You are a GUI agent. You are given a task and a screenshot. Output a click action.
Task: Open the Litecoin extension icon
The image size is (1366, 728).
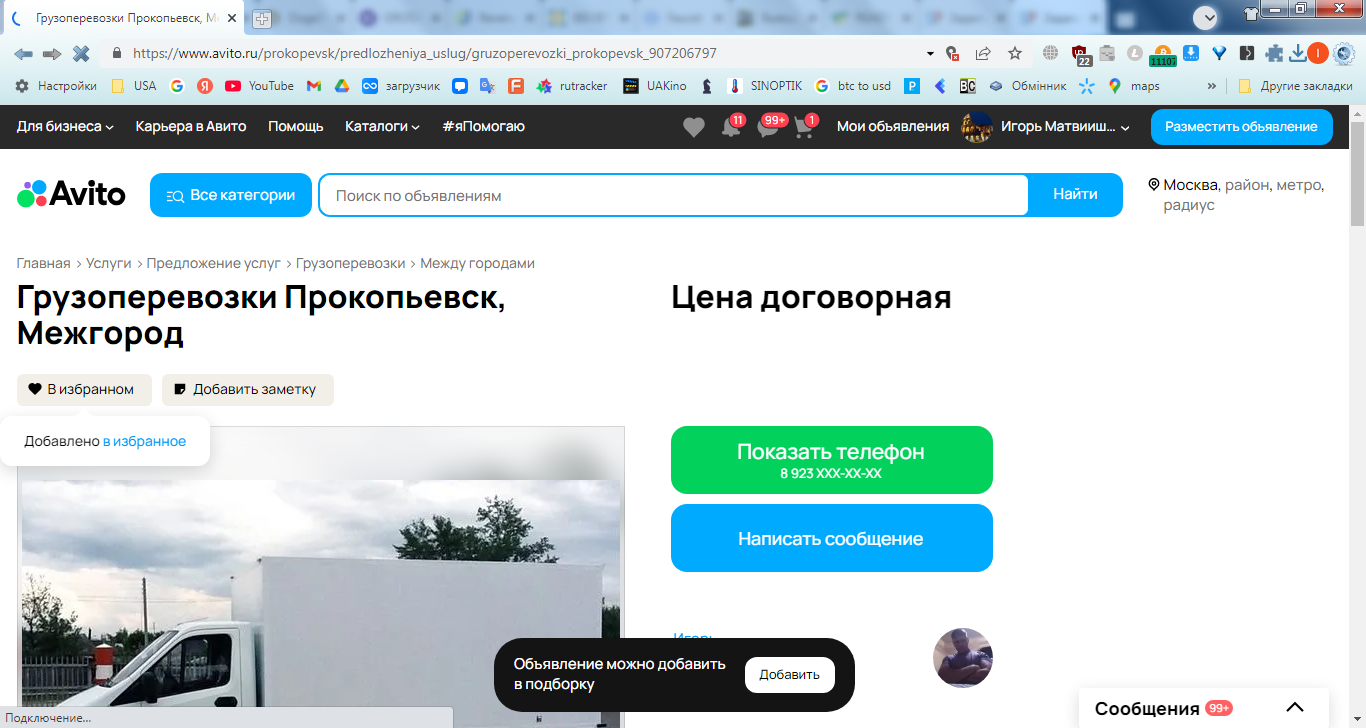(1135, 53)
